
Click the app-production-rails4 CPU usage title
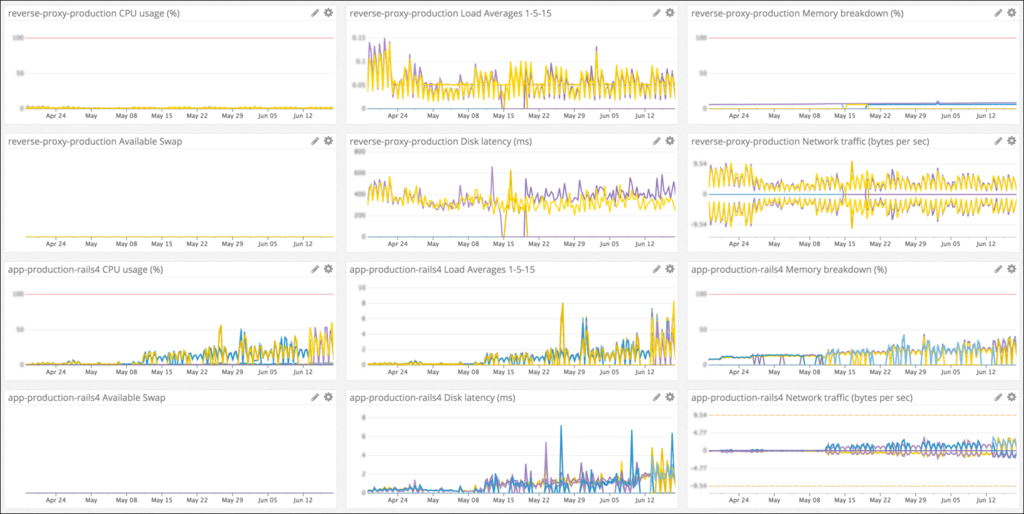tap(86, 269)
